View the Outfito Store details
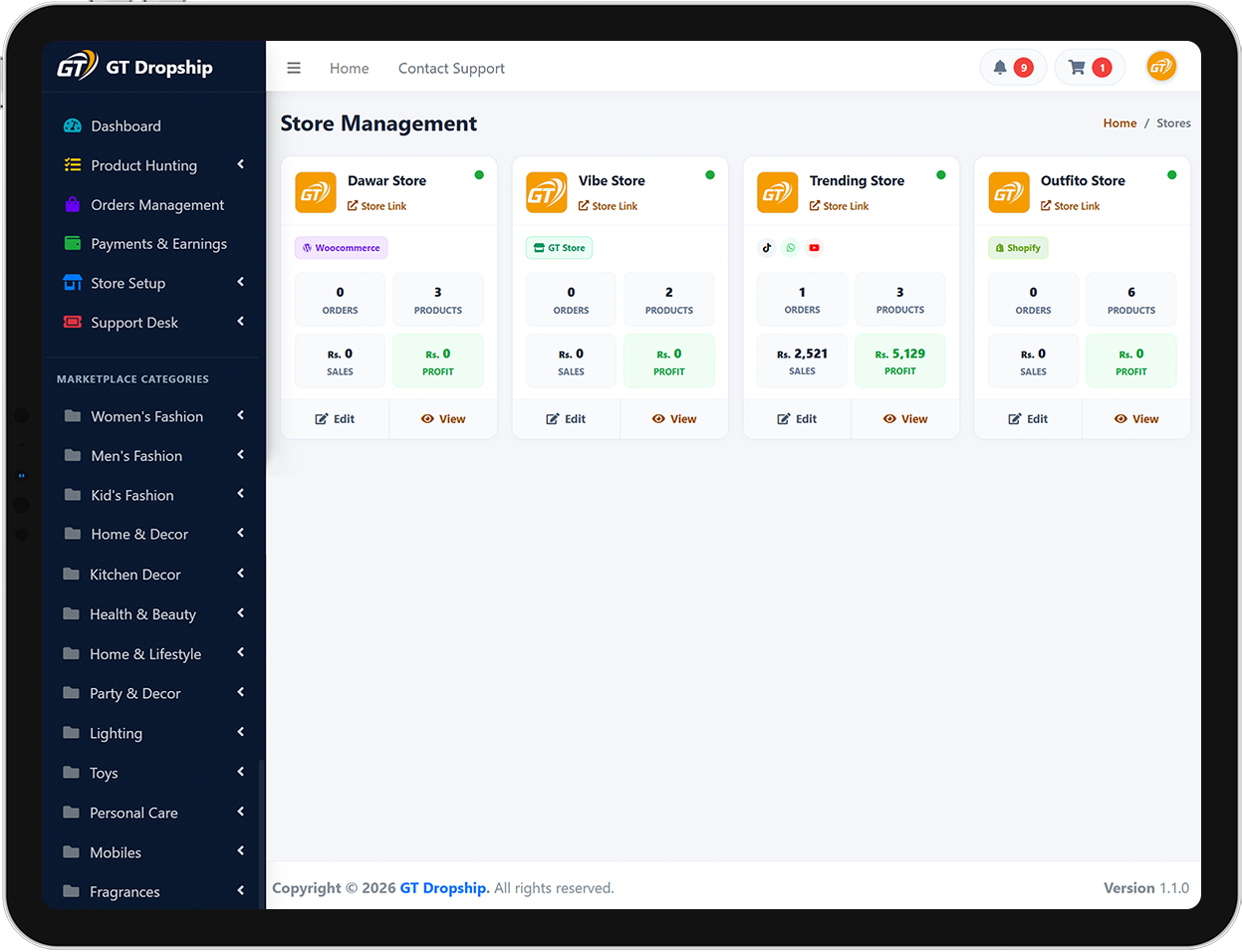This screenshot has width=1242, height=952. [x=1136, y=419]
